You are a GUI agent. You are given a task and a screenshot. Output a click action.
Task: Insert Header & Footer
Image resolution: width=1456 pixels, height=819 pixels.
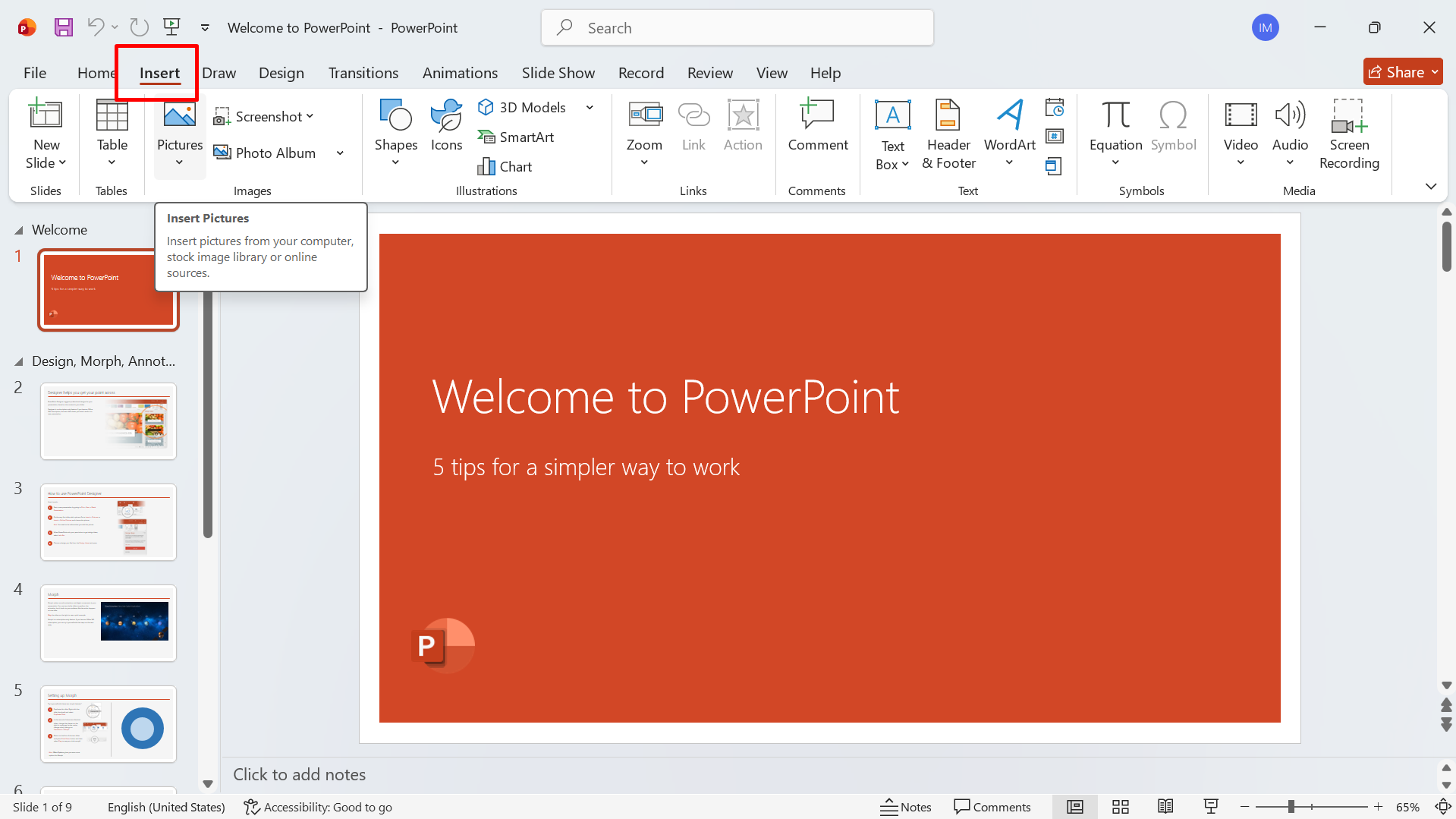coord(948,135)
